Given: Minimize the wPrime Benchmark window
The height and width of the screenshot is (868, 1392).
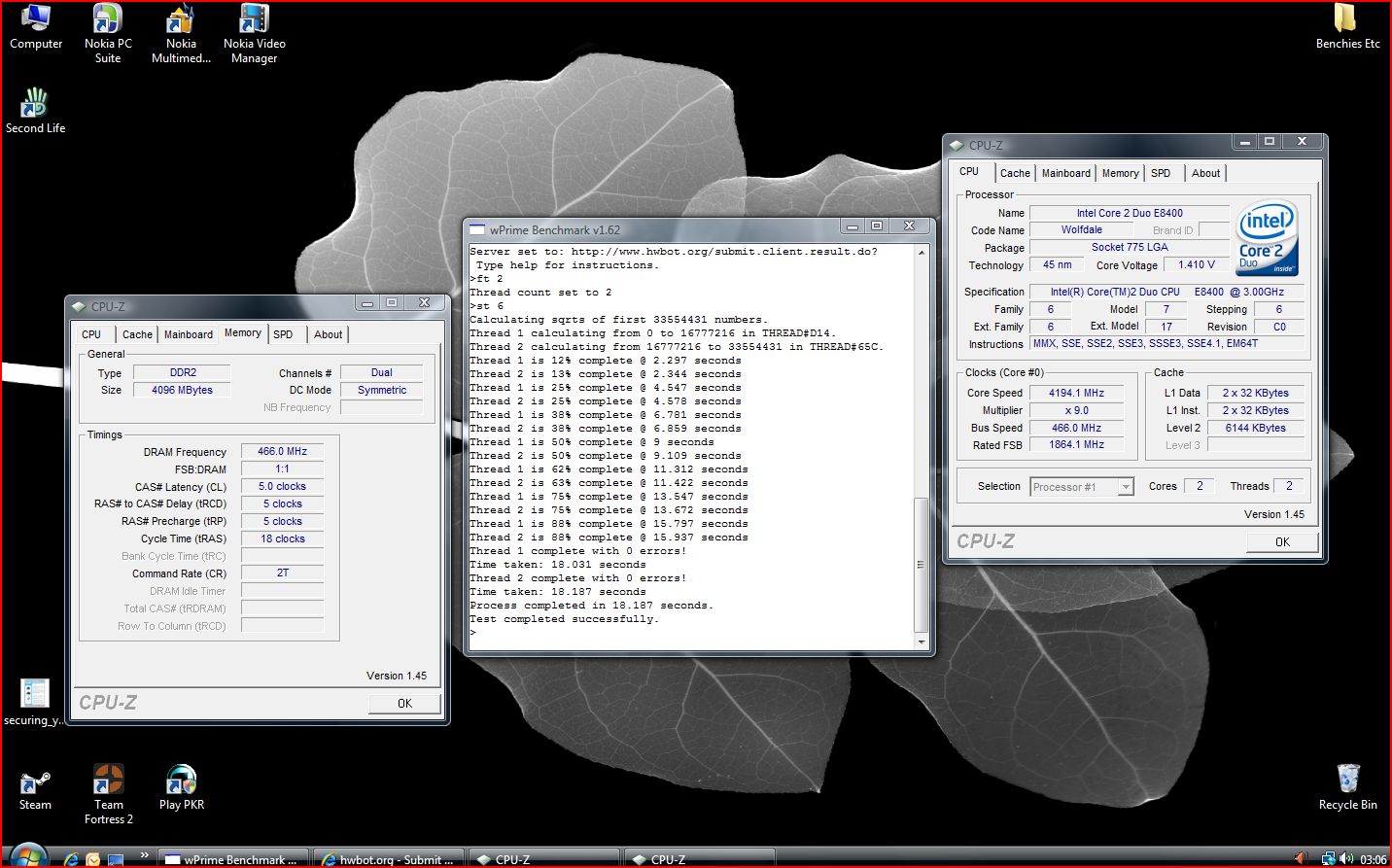Looking at the screenshot, I should coord(853,226).
